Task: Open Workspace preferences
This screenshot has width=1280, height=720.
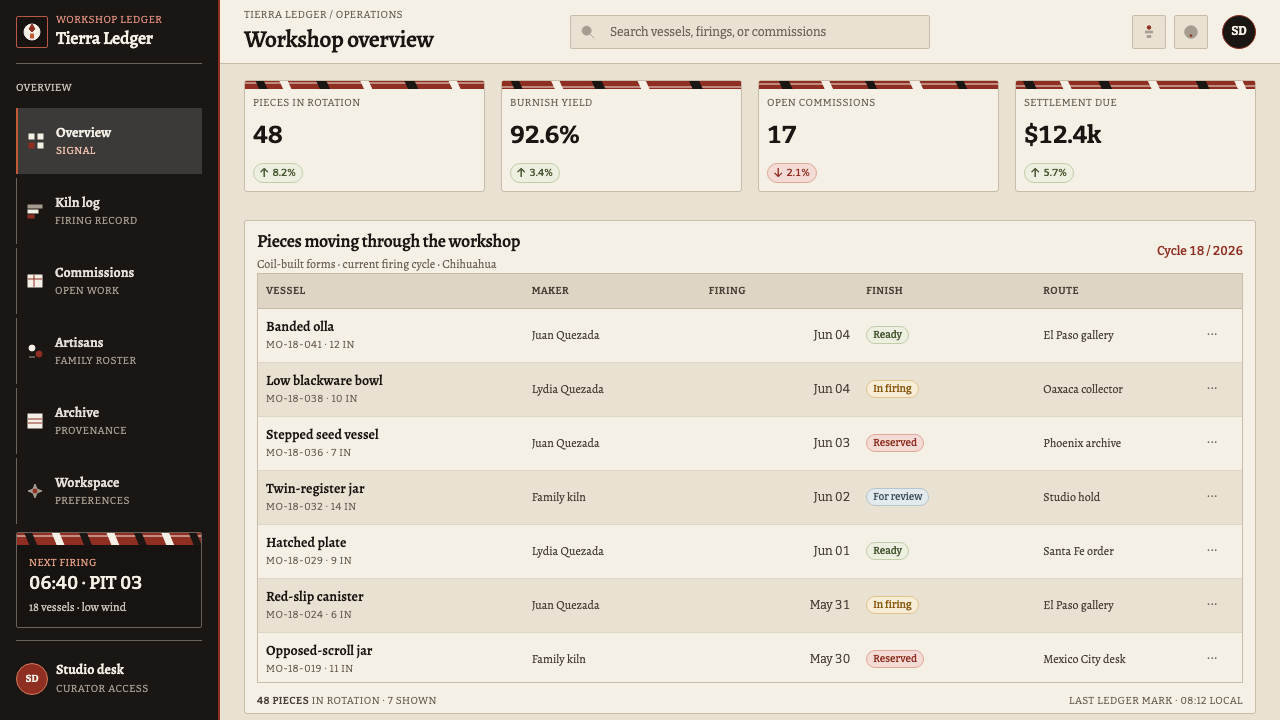Action: 109,491
